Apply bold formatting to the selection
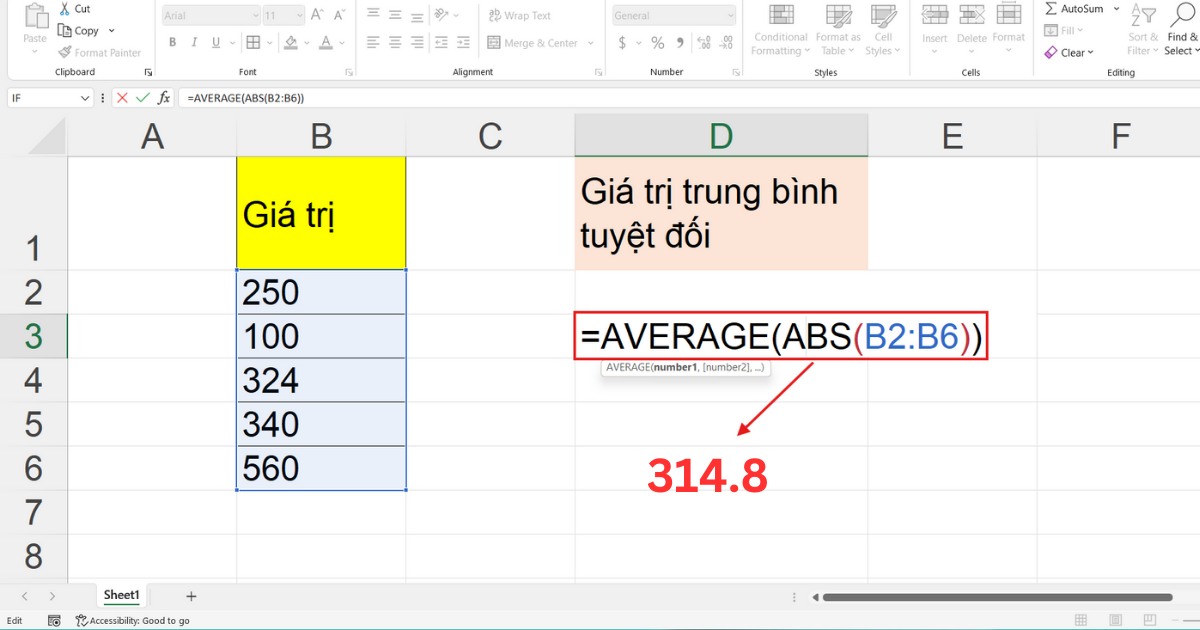This screenshot has height=630, width=1200. (x=172, y=42)
